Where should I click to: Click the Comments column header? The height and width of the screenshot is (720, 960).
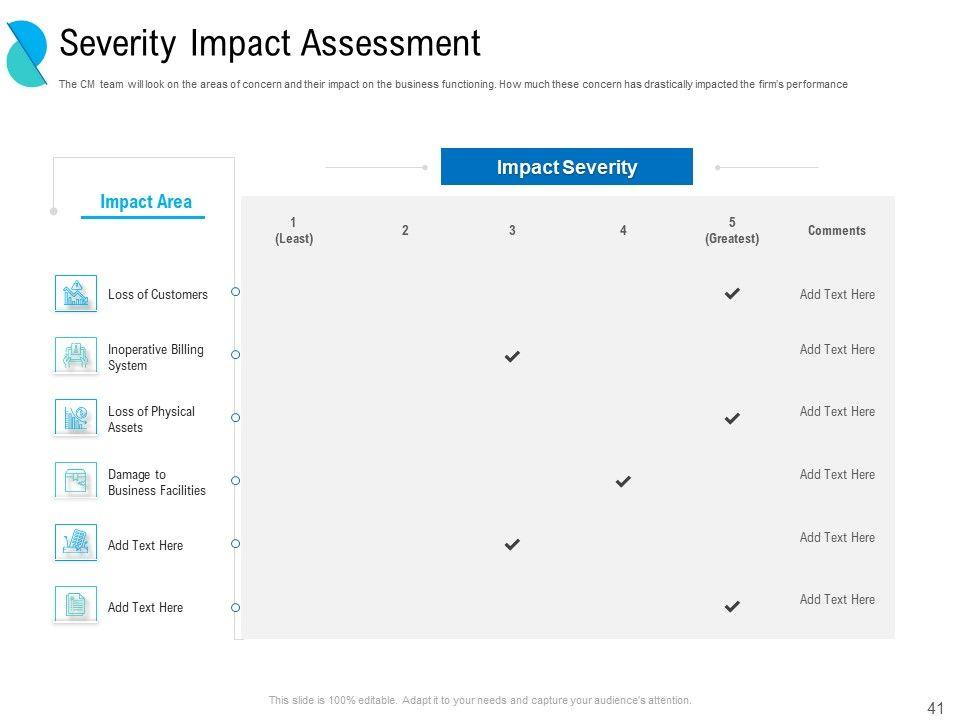click(x=837, y=230)
